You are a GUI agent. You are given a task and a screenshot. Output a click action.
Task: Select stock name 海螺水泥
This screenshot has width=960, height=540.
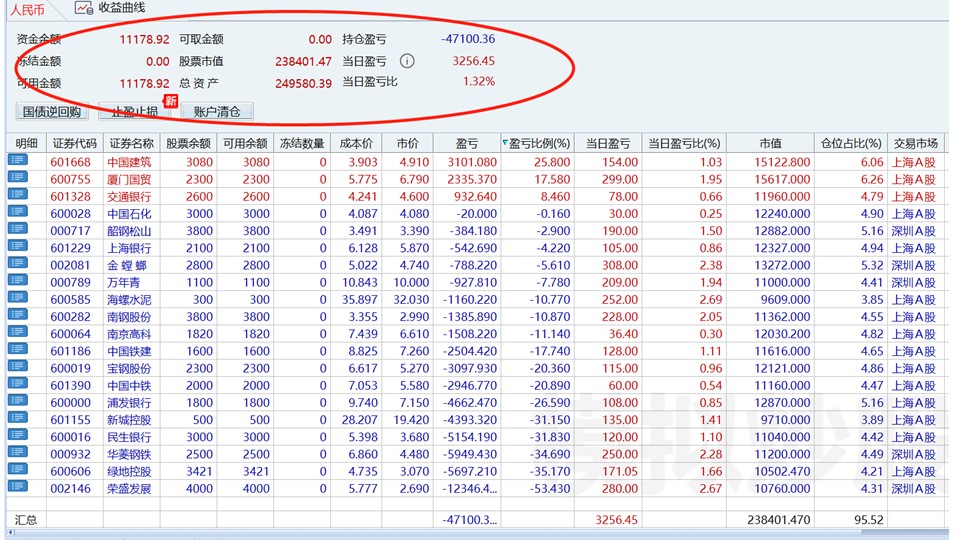click(x=129, y=299)
